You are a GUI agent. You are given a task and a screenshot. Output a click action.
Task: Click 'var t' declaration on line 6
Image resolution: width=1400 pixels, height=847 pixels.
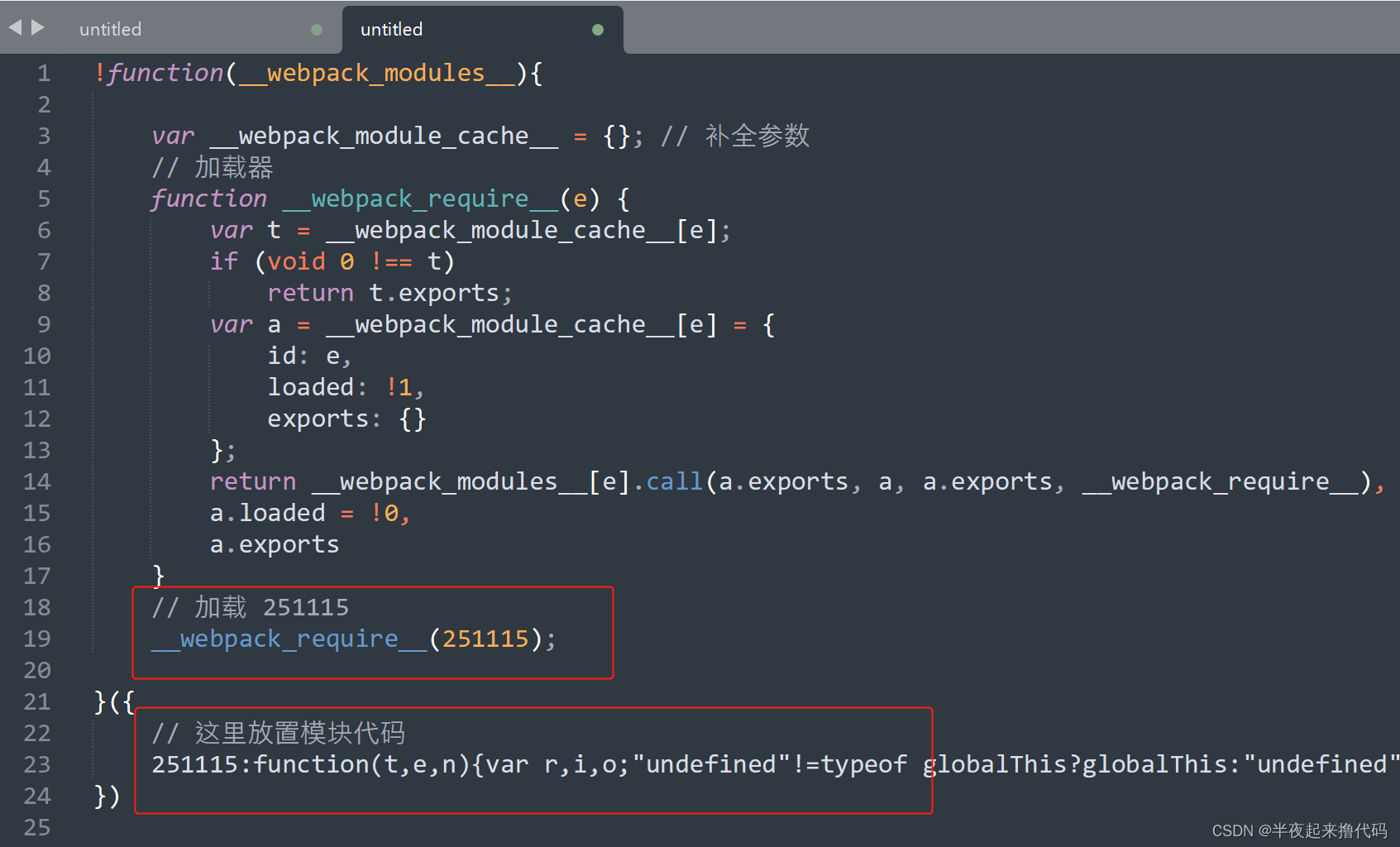pos(246,231)
